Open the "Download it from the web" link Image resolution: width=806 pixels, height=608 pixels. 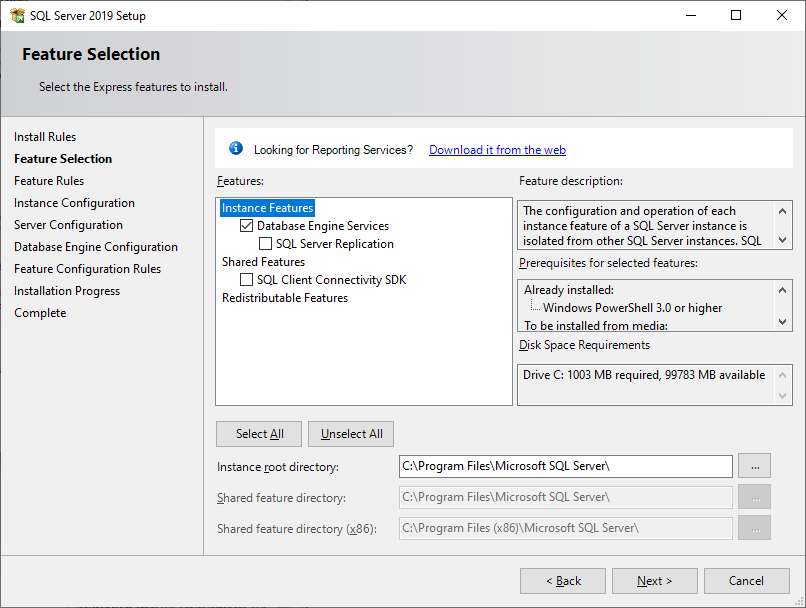(x=497, y=149)
